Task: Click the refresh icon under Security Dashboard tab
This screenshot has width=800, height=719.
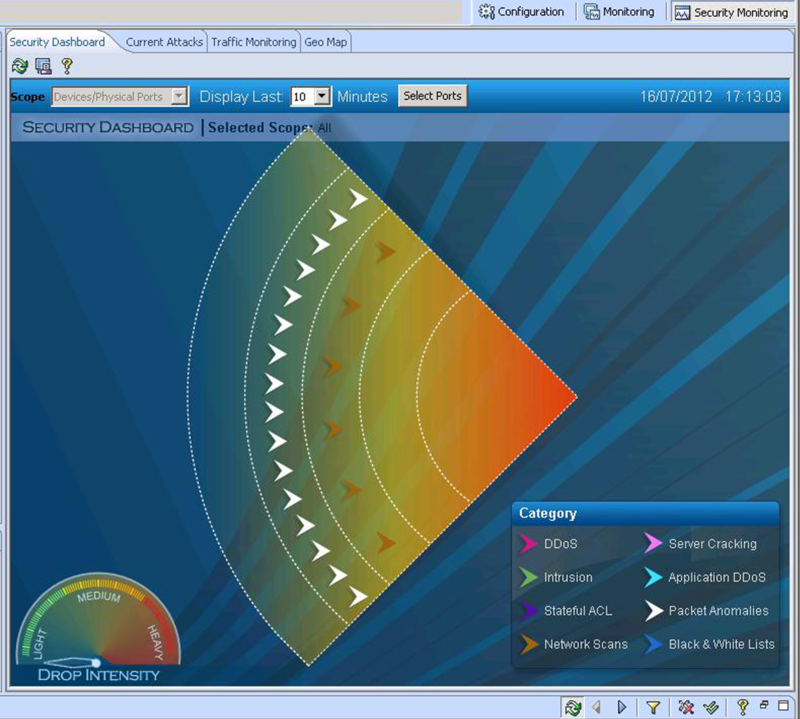Action: (x=20, y=66)
